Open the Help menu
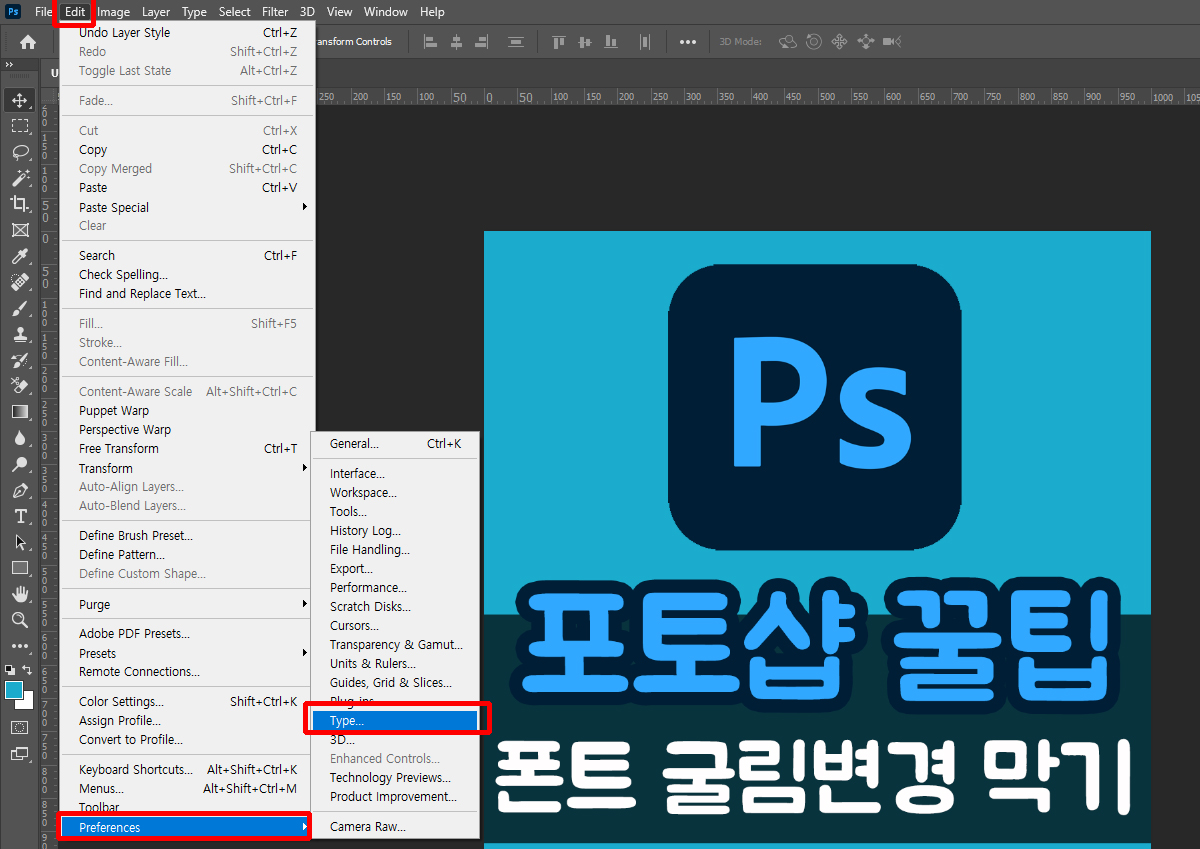1200x849 pixels. [432, 12]
